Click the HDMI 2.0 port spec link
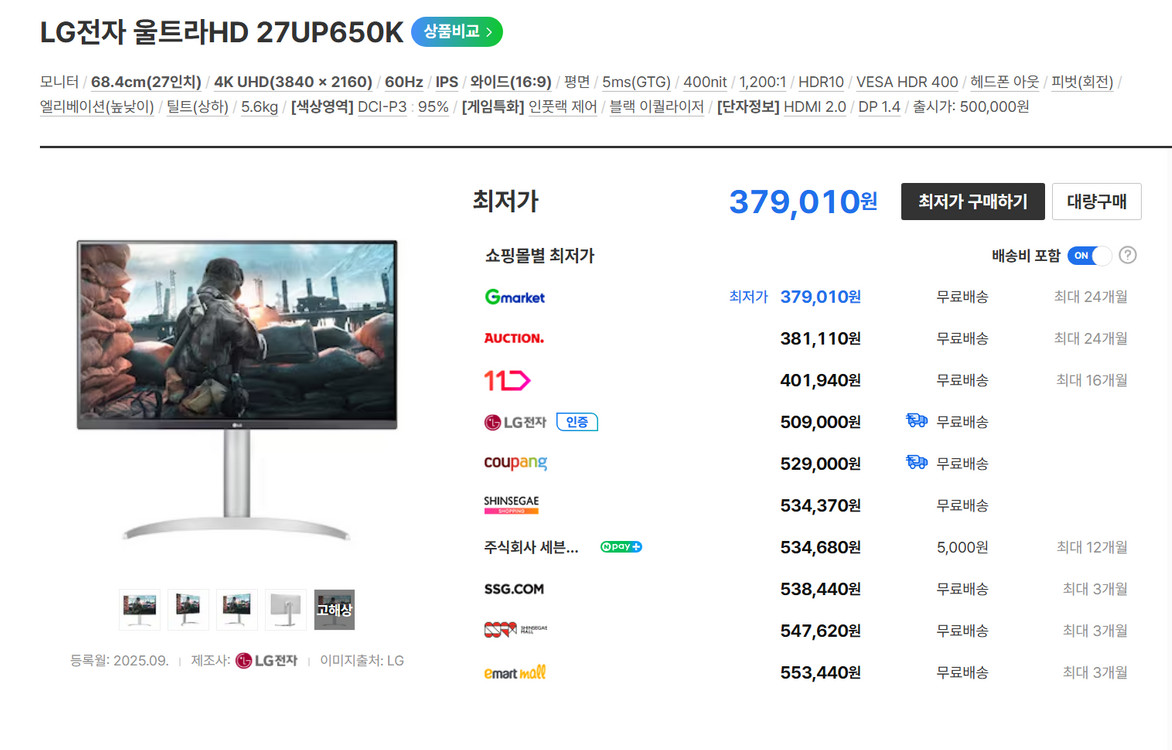1172x750 pixels. point(815,107)
